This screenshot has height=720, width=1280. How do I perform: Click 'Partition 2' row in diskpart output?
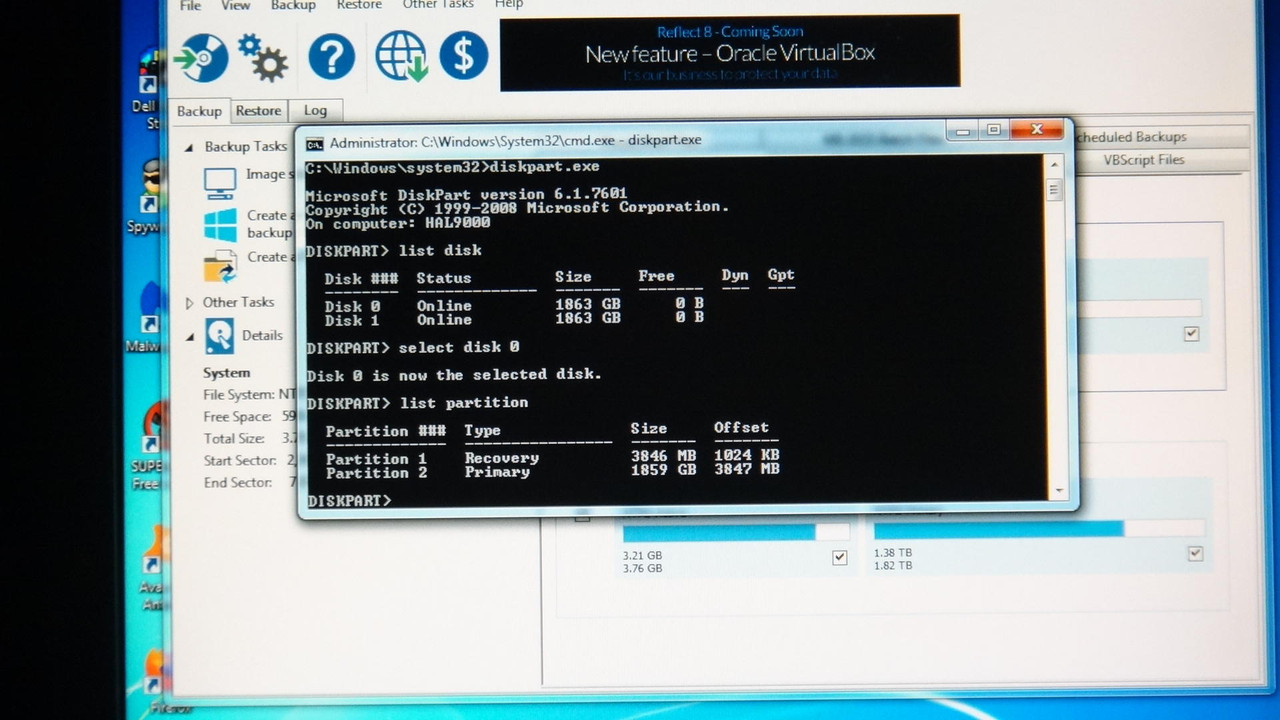point(552,471)
